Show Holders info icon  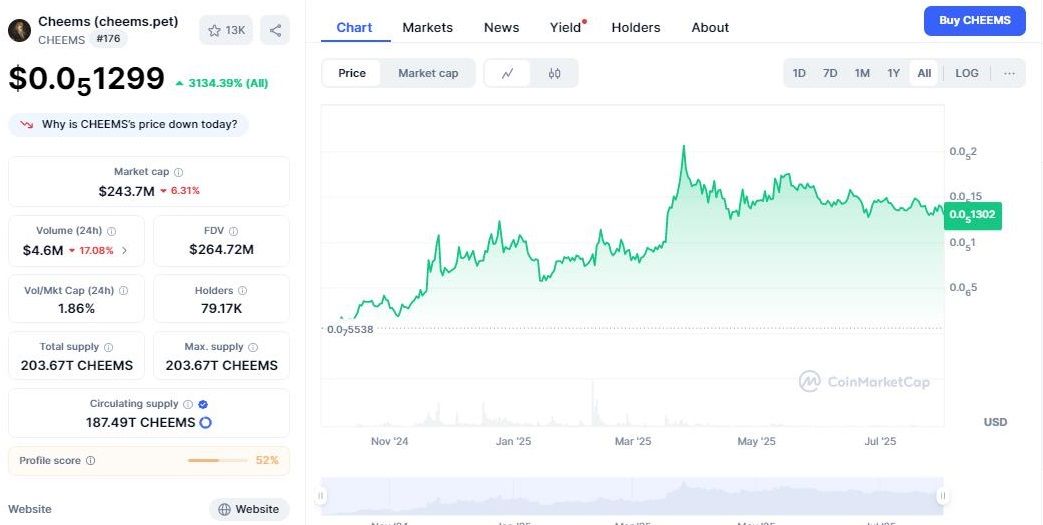click(242, 291)
